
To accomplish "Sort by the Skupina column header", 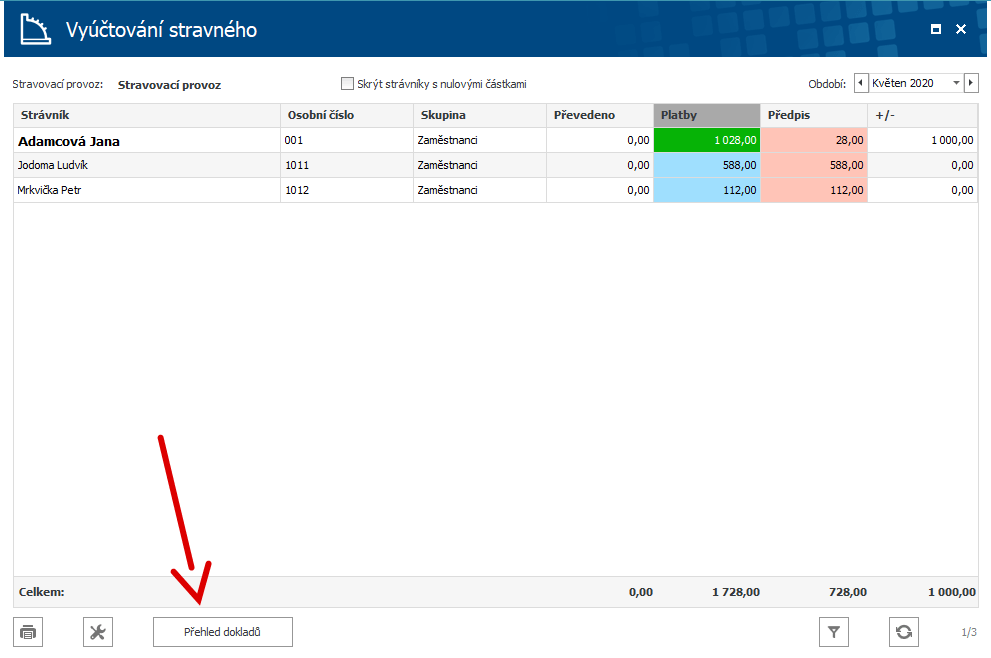I will click(480, 115).
